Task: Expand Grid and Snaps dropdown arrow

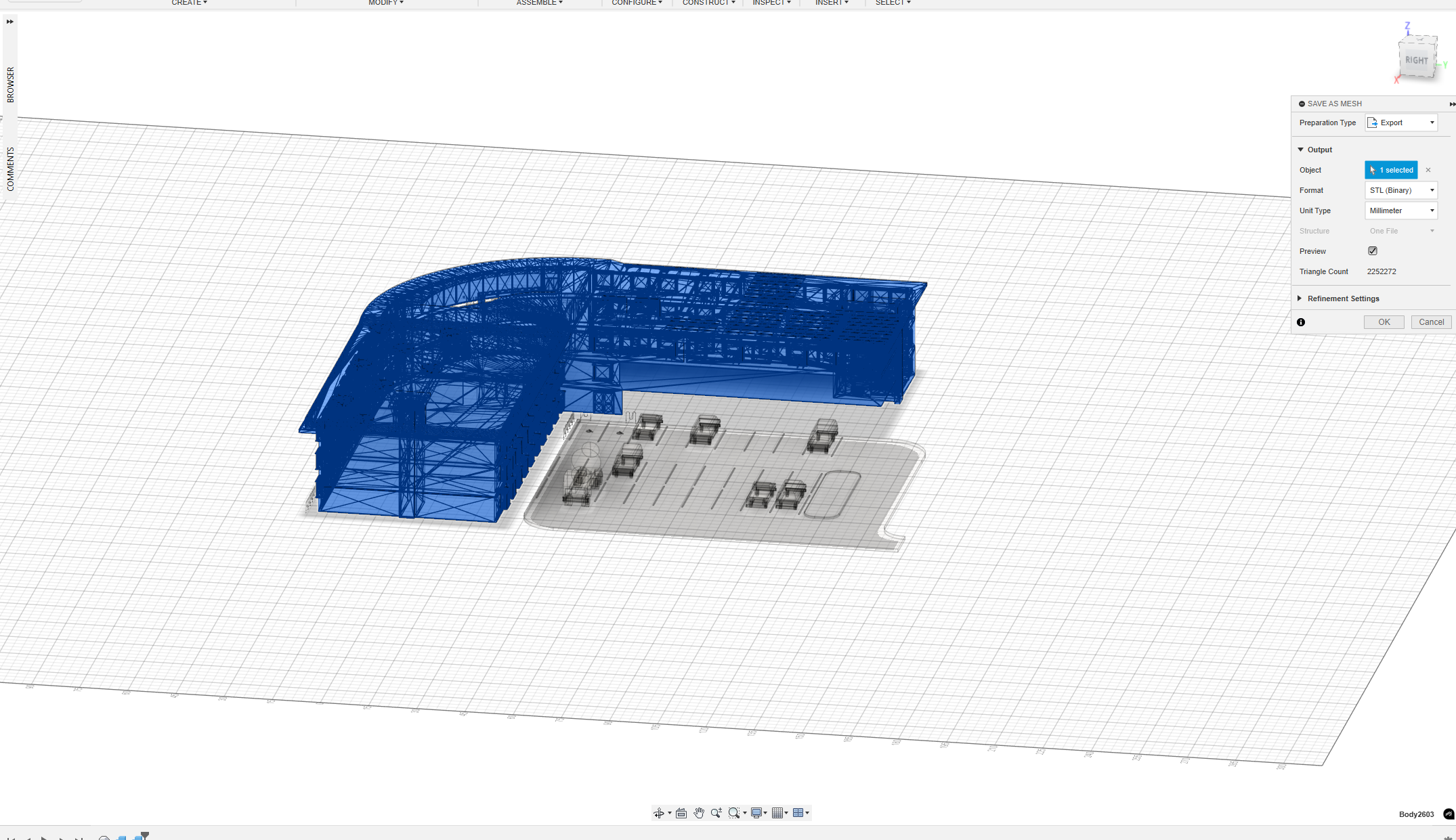Action: 786,813
